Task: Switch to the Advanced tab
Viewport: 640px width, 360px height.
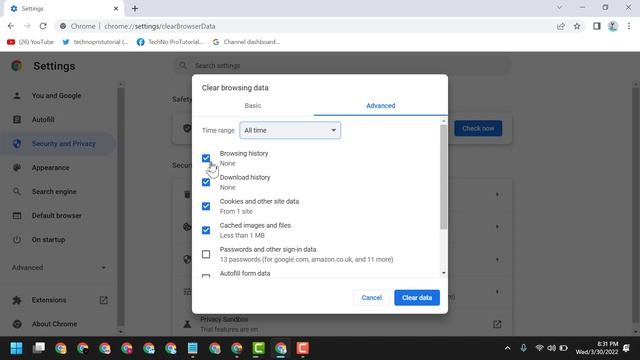Action: (x=380, y=106)
